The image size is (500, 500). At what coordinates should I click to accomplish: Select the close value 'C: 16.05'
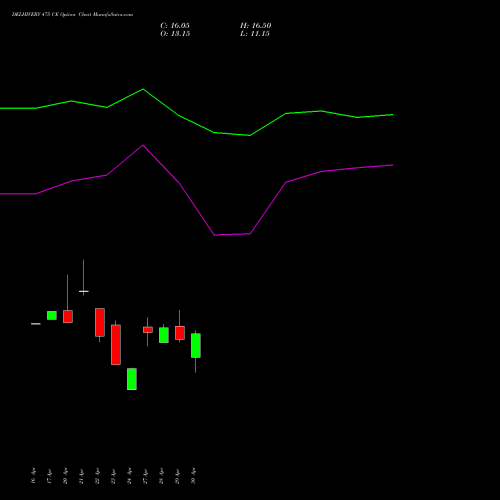point(175,26)
